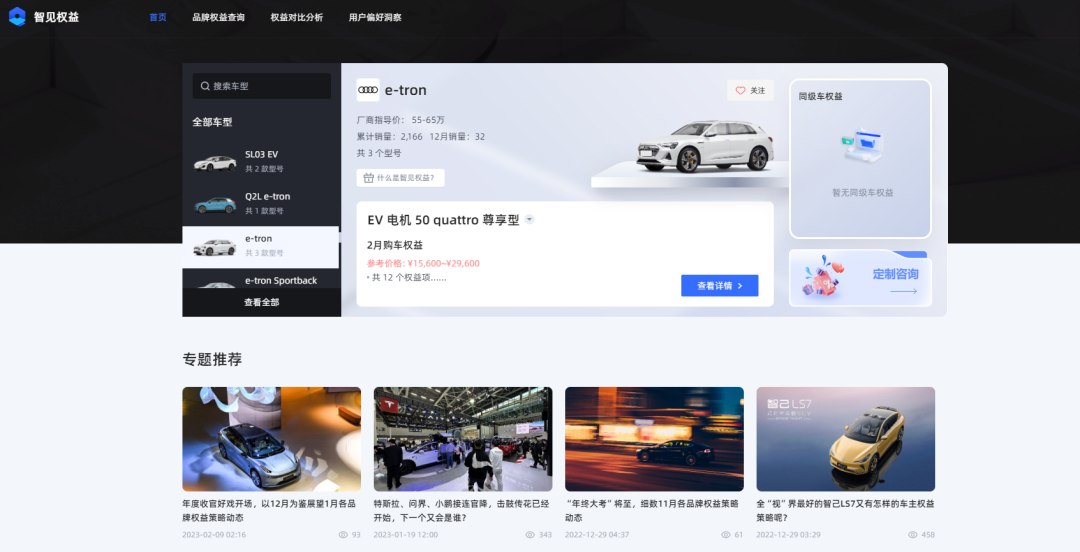The height and width of the screenshot is (552, 1080).
Task: Click the 关注 follow button
Action: [x=750, y=90]
